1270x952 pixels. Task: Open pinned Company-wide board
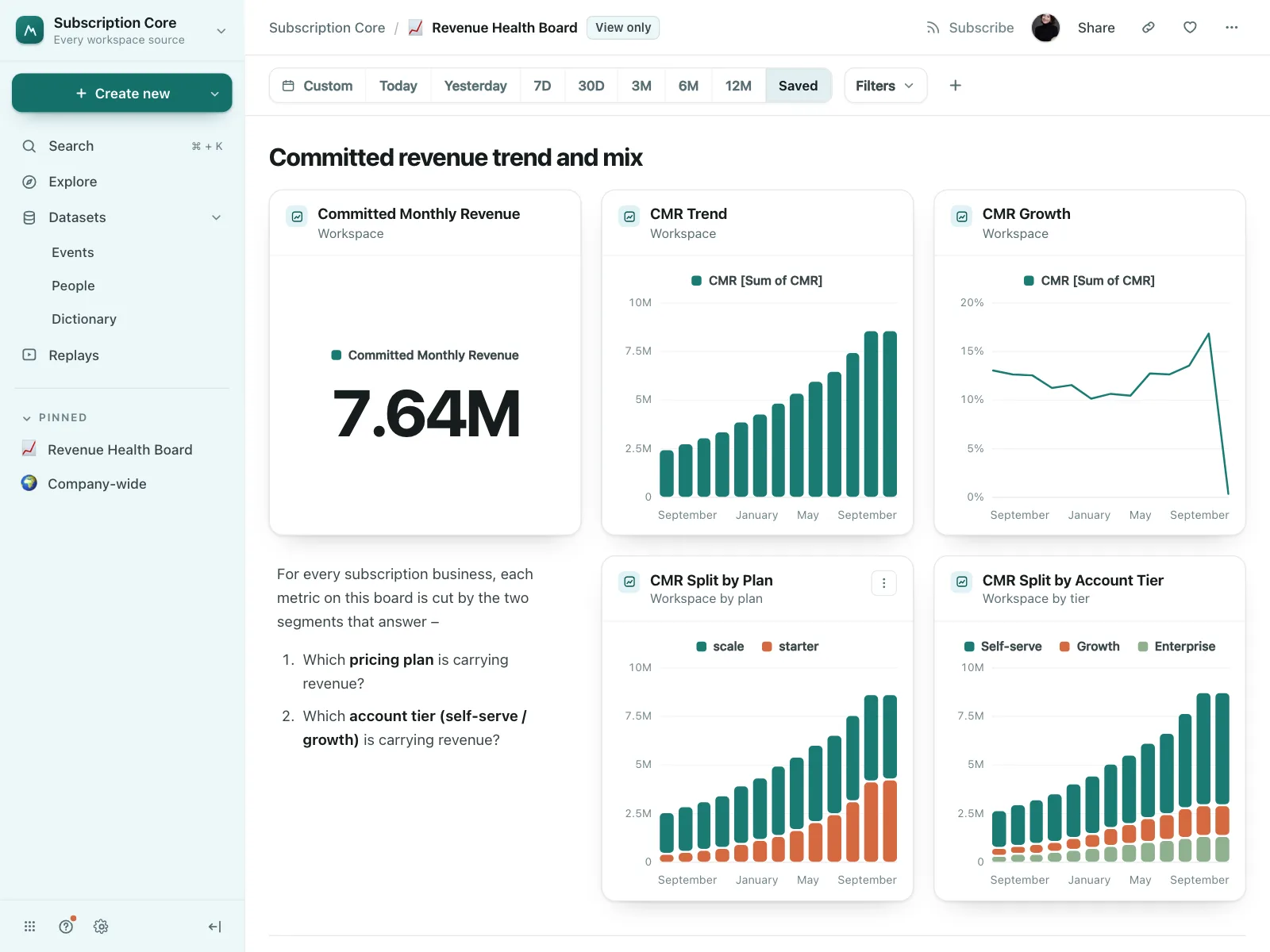[97, 484]
